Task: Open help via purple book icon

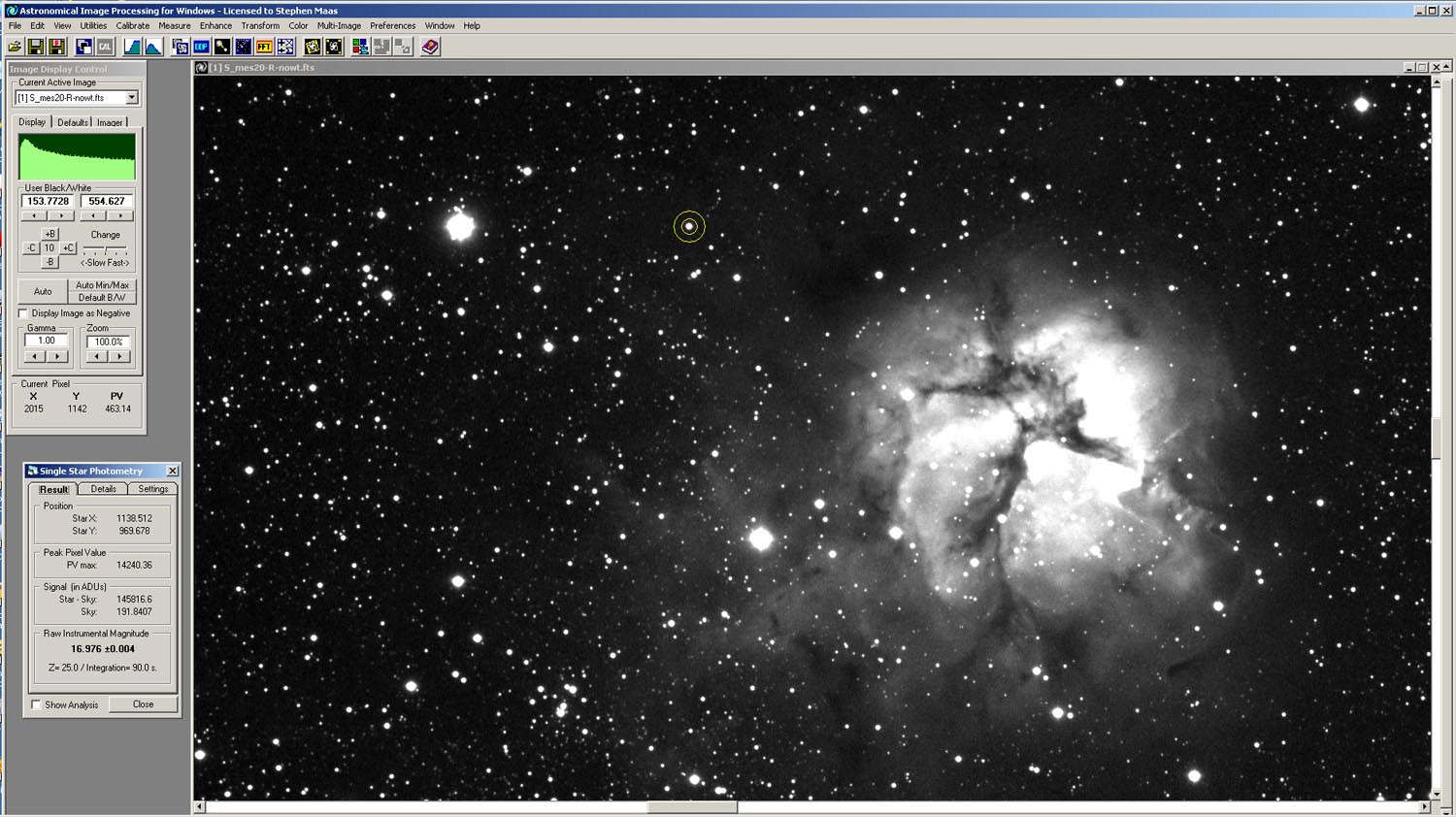Action: (x=430, y=47)
